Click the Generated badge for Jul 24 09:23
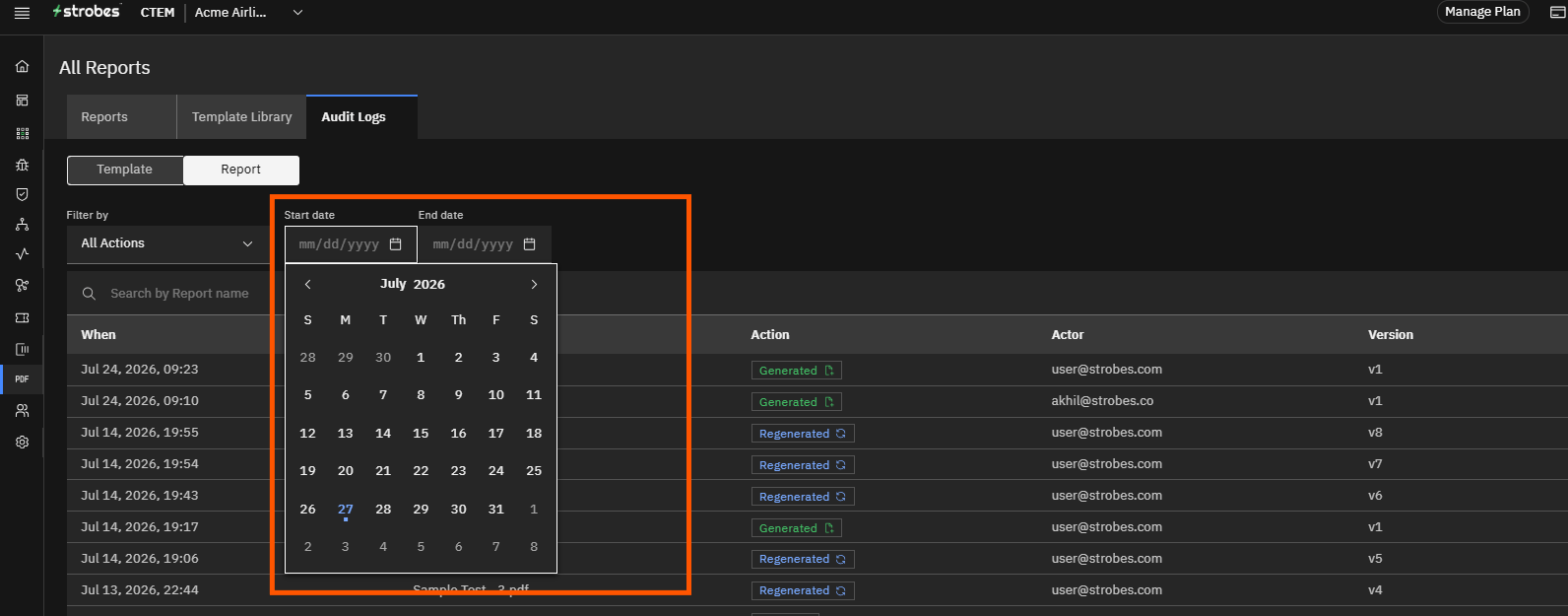Viewport: 1568px width, 616px height. tap(796, 371)
